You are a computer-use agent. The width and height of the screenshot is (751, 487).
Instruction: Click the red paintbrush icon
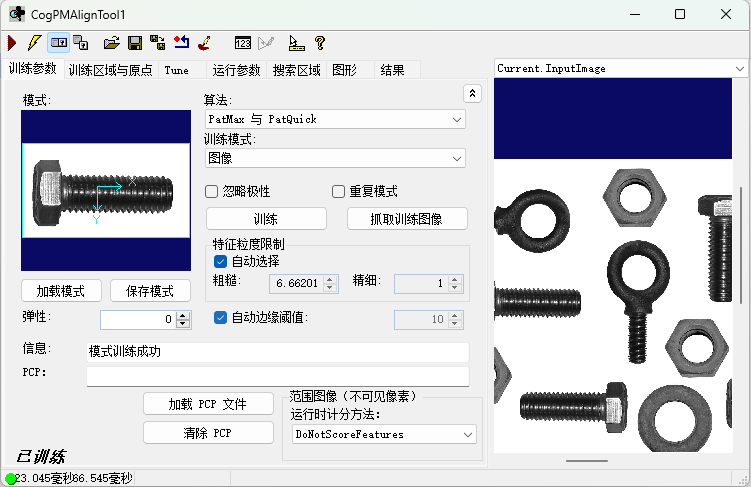[x=205, y=43]
